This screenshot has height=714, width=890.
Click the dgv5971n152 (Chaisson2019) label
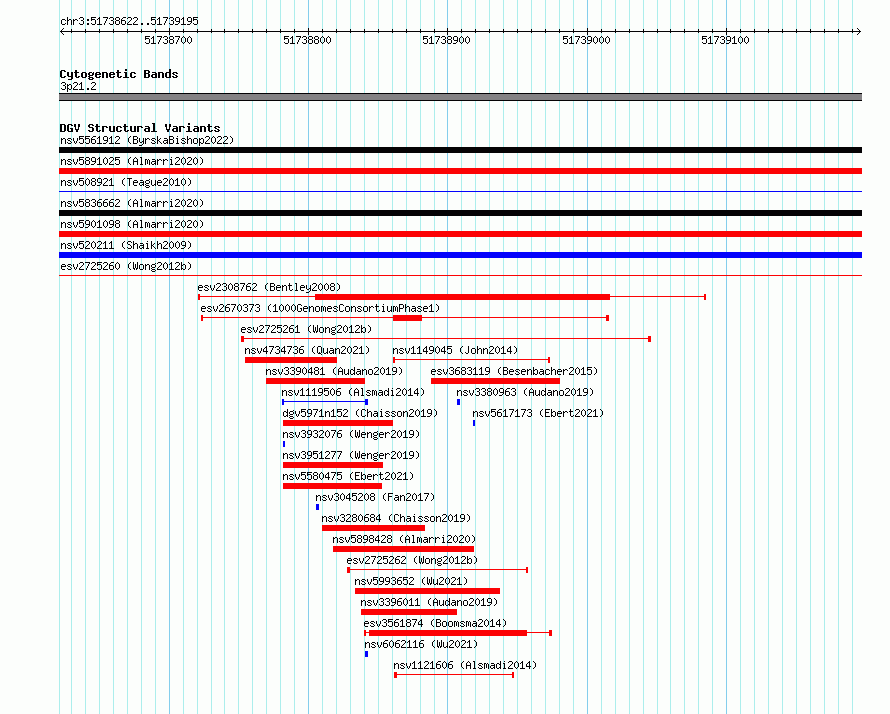(360, 413)
